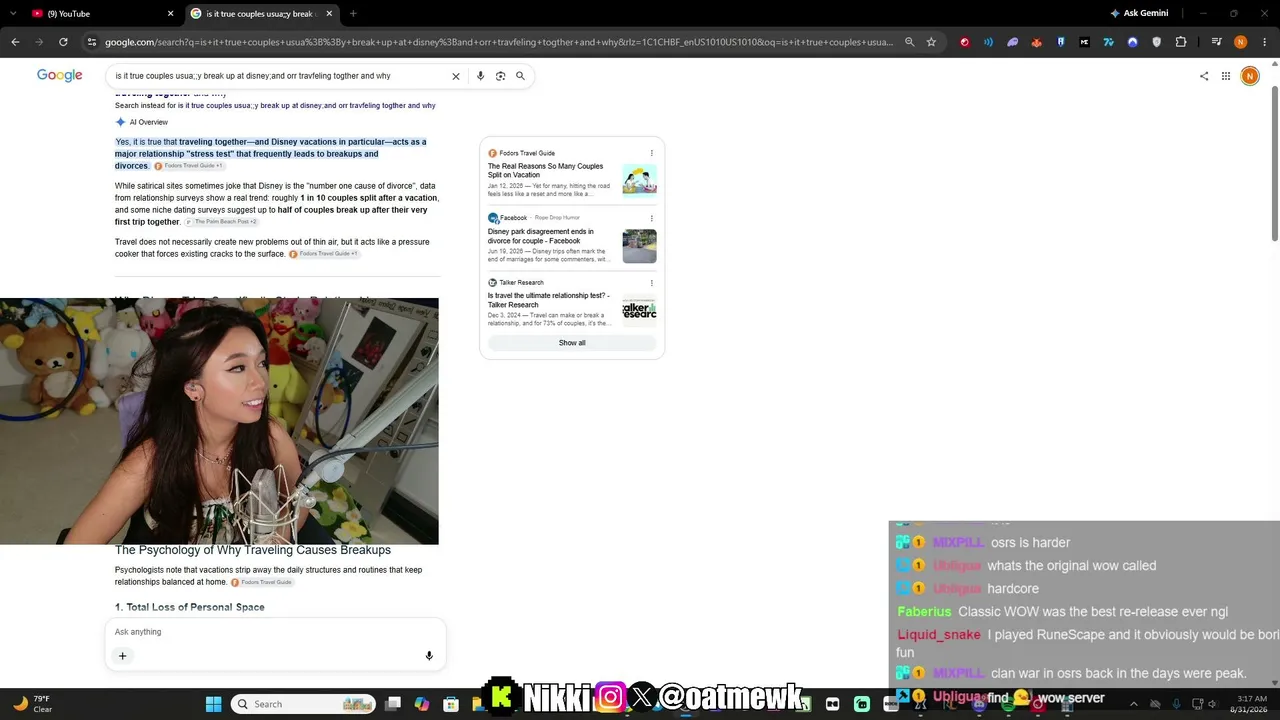Bookmark this page with the star icon
Image resolution: width=1280 pixels, height=720 pixels.
[x=931, y=42]
